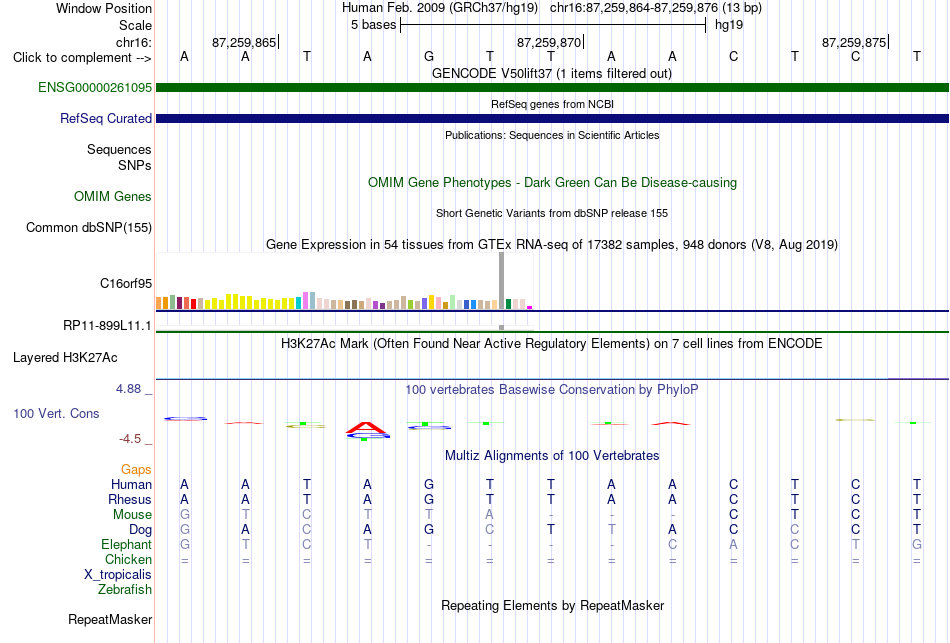Click the 100 Vert. Cons track label

pyautogui.click(x=56, y=413)
